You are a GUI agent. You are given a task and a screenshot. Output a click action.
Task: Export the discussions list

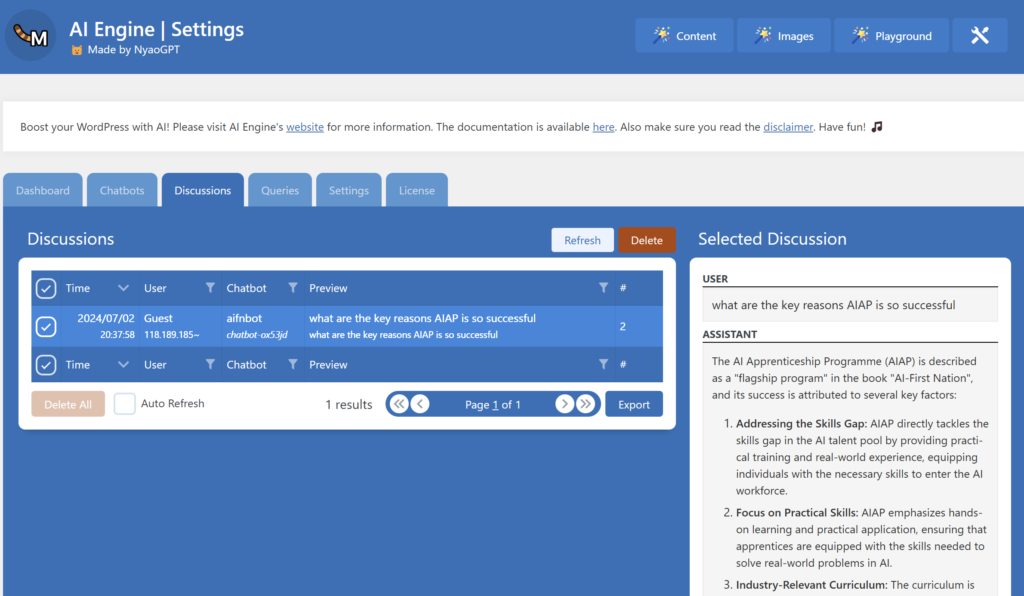(x=634, y=404)
